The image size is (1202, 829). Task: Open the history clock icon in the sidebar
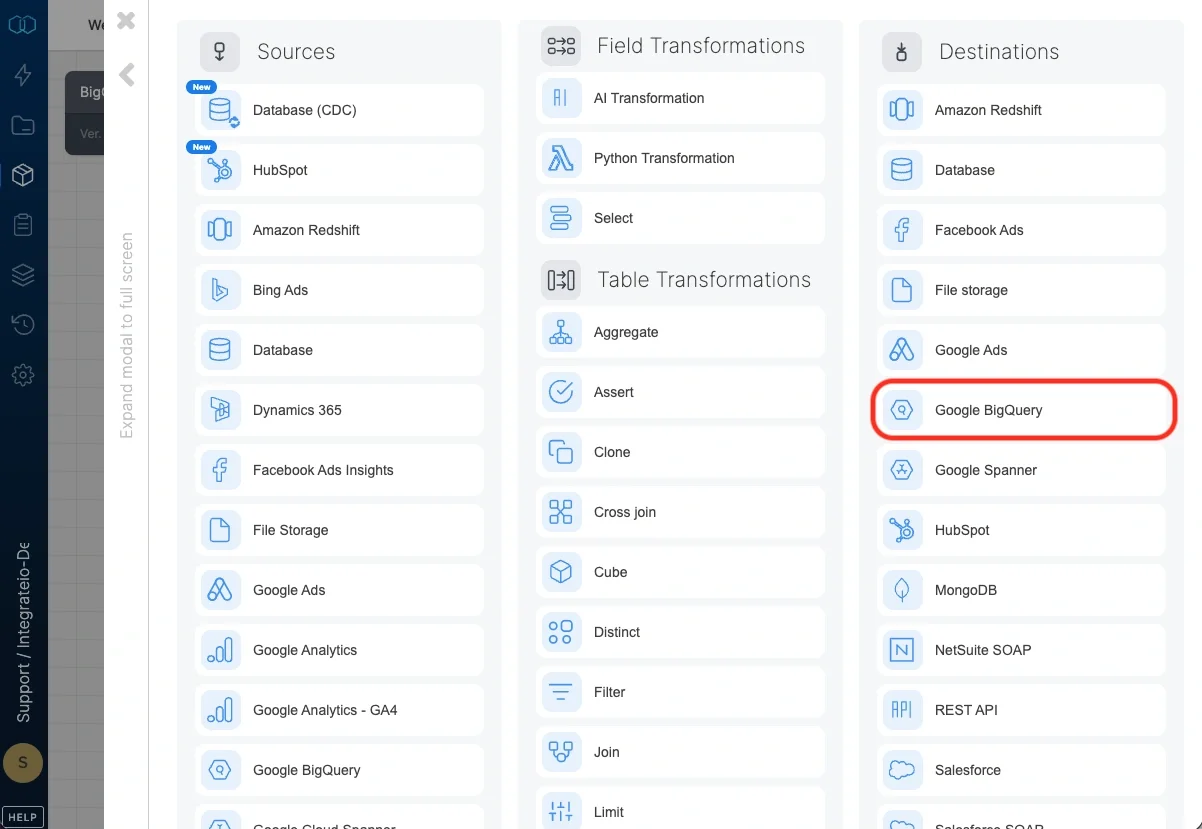22,325
